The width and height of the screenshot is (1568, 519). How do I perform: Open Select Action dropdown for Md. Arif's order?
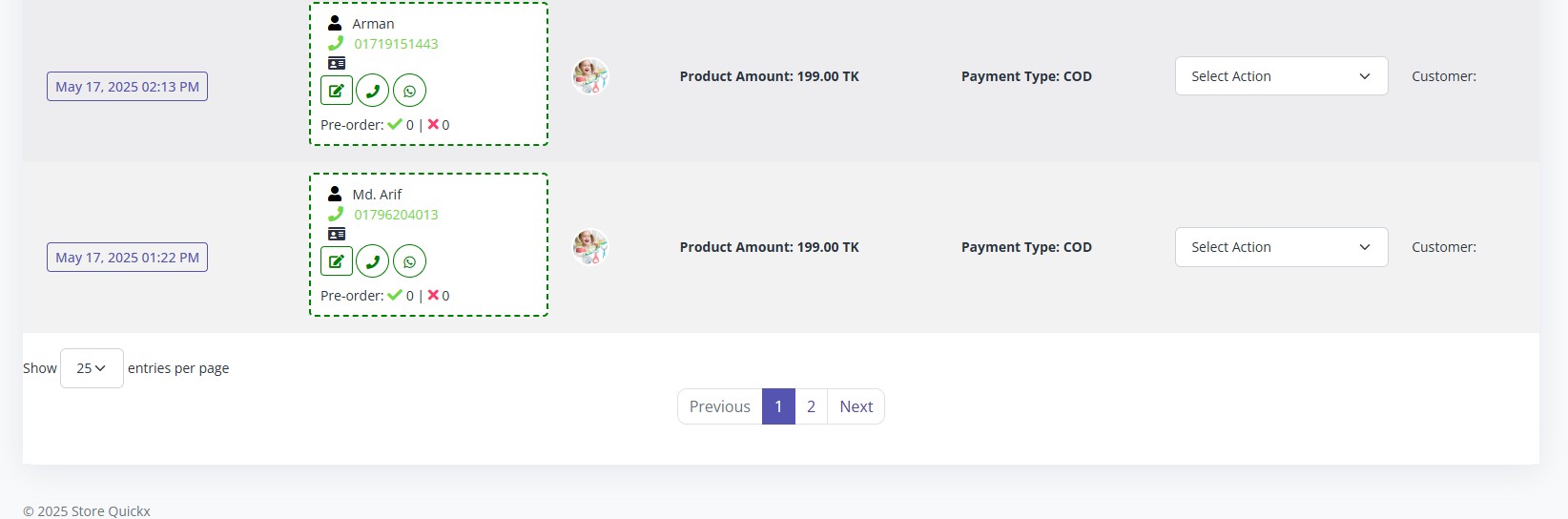(1281, 247)
